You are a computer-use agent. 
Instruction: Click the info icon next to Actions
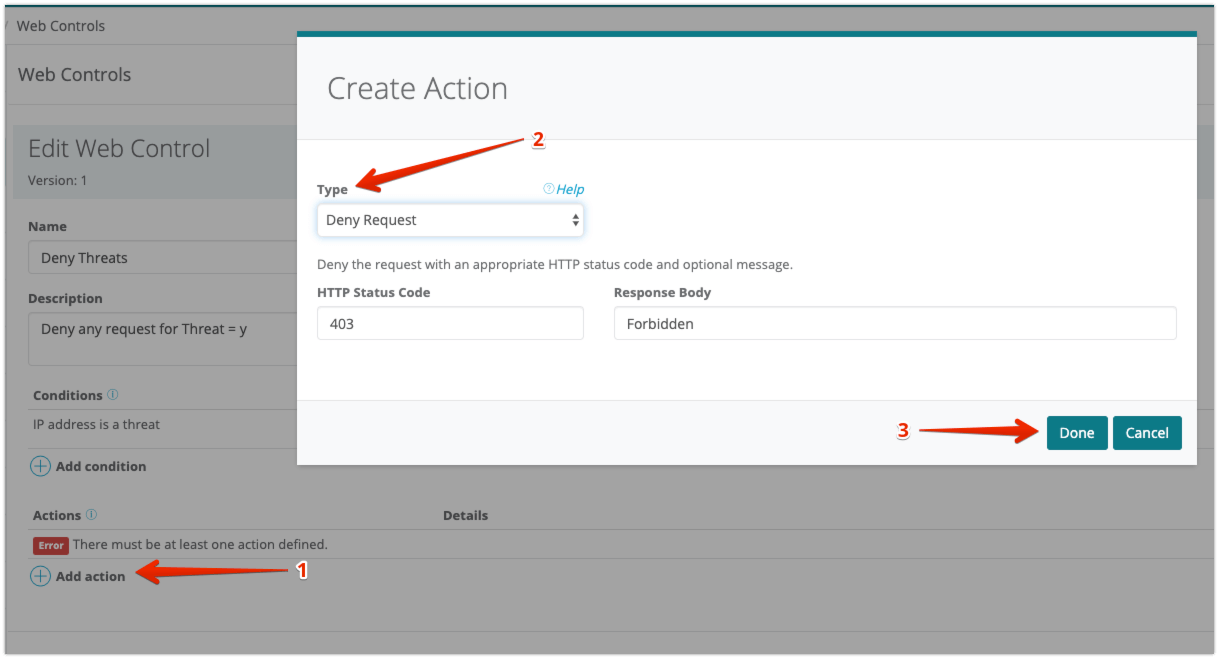(92, 515)
